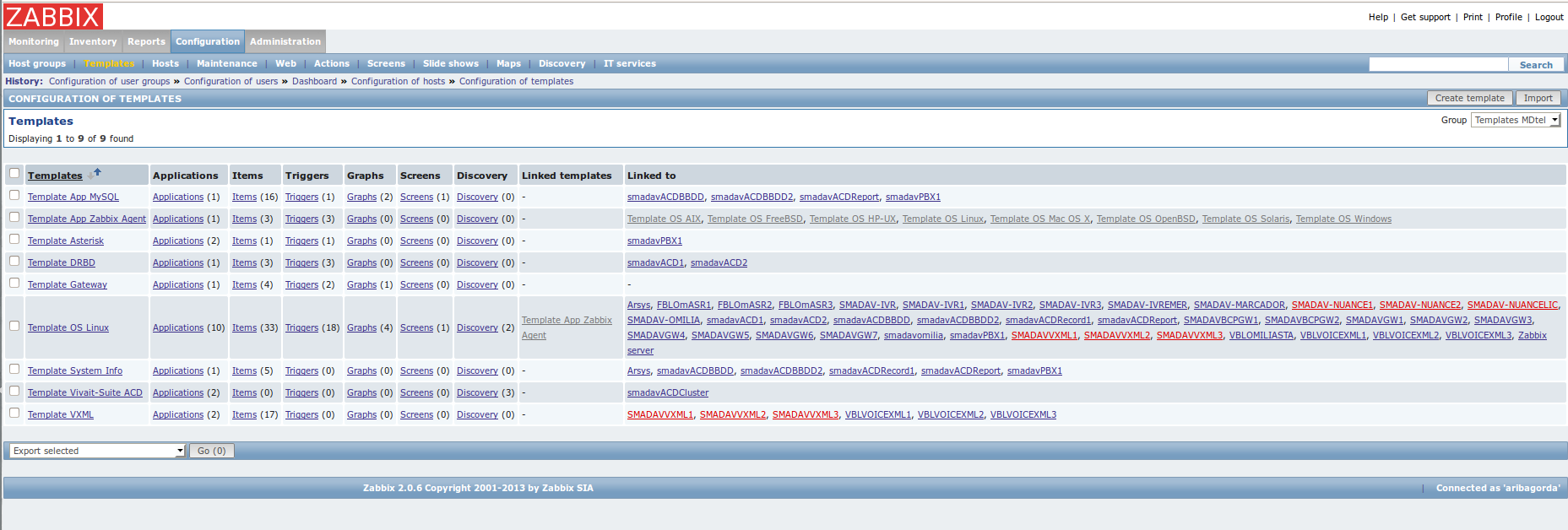Image resolution: width=1568 pixels, height=530 pixels.
Task: Open the Slide shows submenu item
Action: (451, 63)
